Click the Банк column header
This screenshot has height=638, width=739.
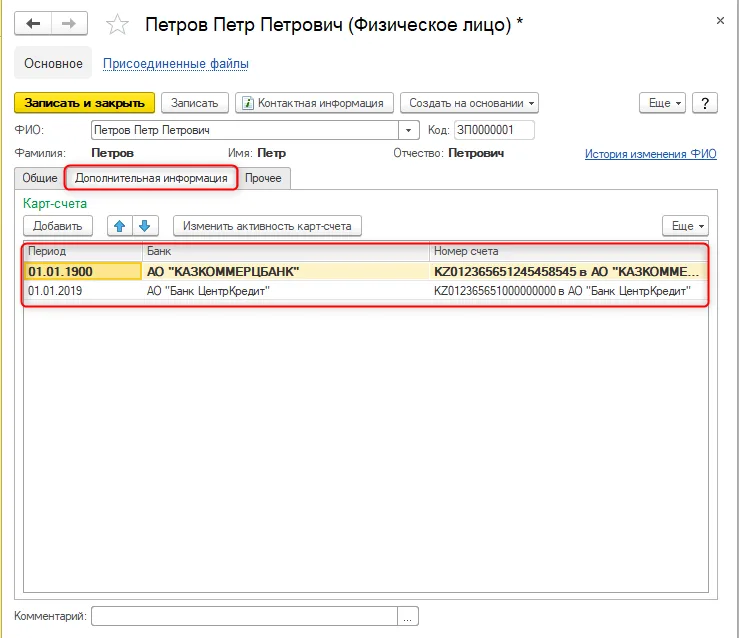[286, 251]
